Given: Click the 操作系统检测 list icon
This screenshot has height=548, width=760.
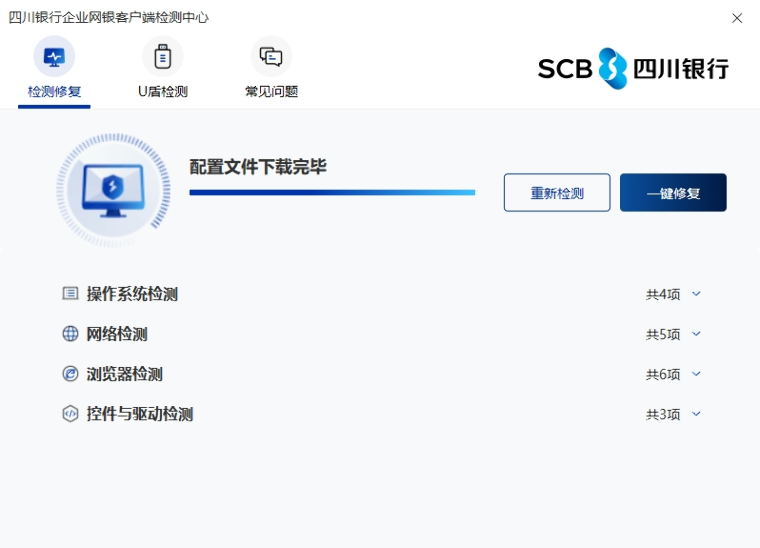Looking at the screenshot, I should tap(70, 293).
